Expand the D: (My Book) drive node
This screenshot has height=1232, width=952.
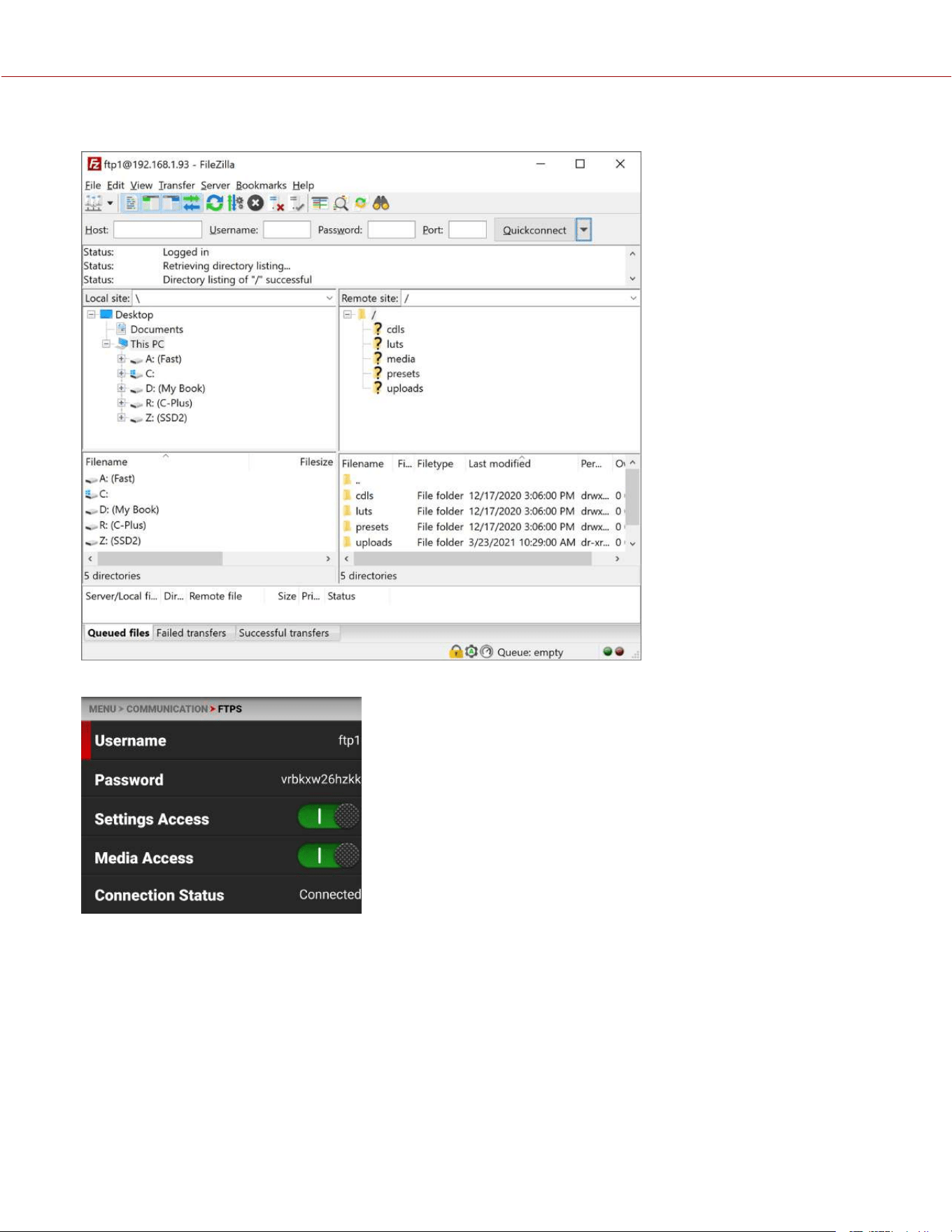point(121,388)
